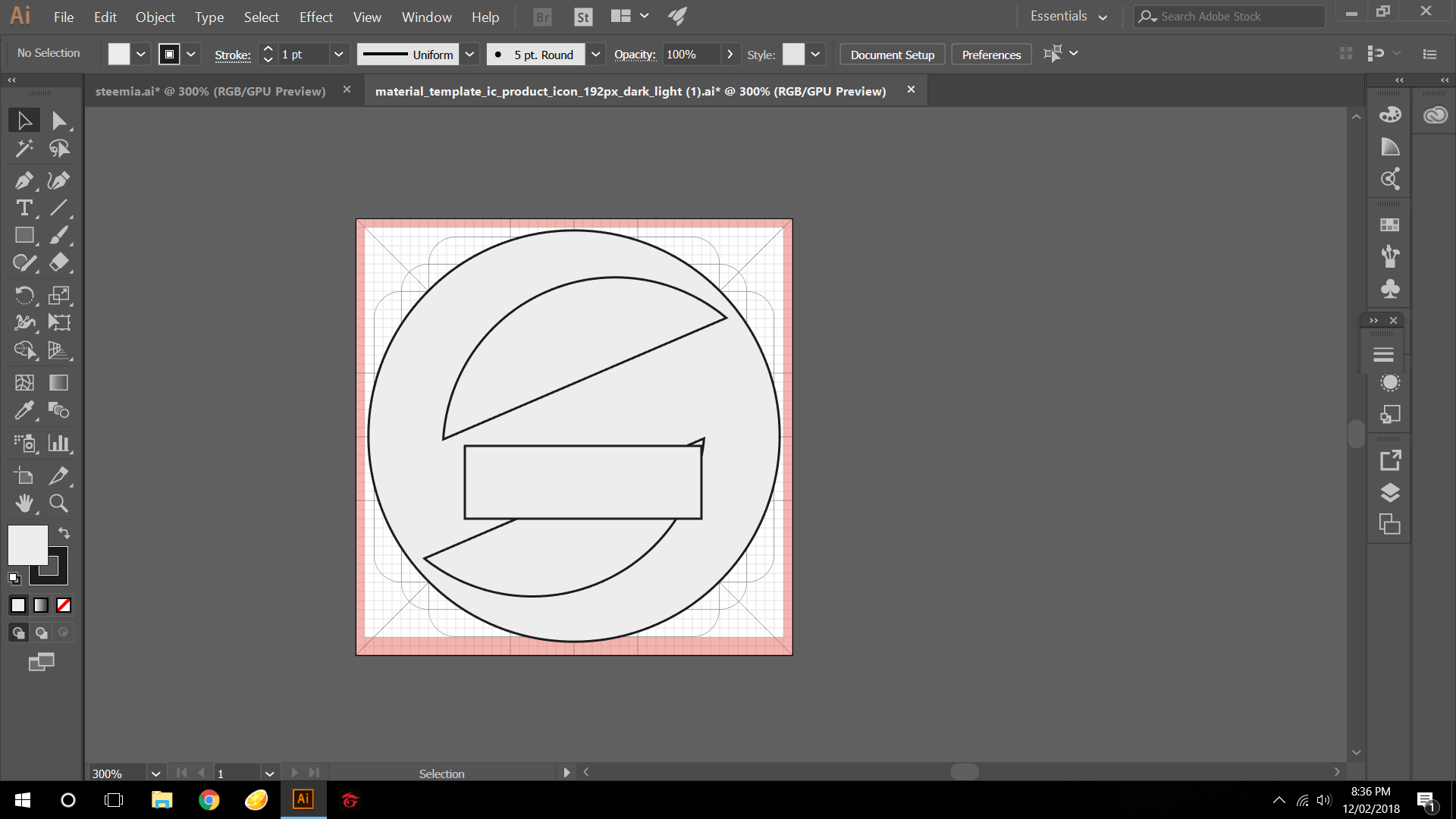This screenshot has width=1456, height=819.
Task: Select the Slice tool
Action: click(59, 476)
